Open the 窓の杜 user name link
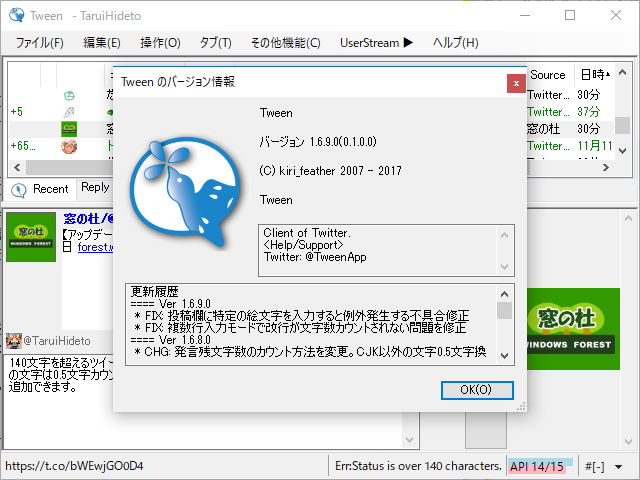The height and width of the screenshot is (480, 640). (88, 219)
